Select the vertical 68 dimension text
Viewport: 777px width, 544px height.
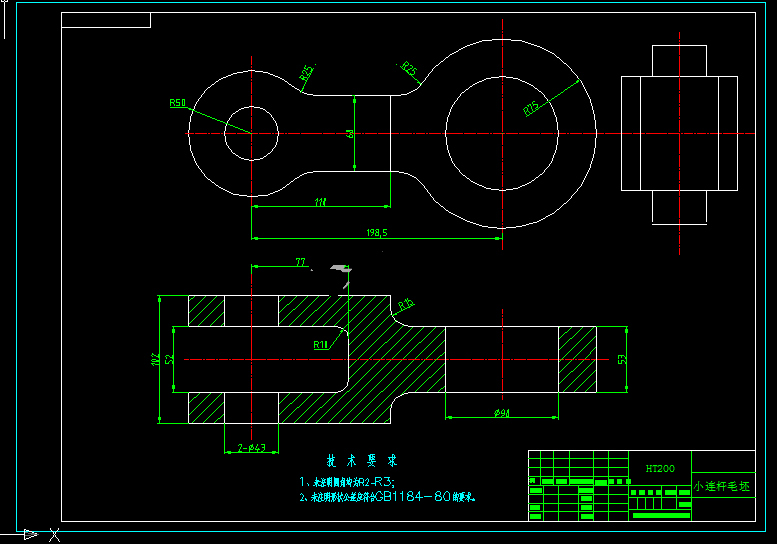350,134
